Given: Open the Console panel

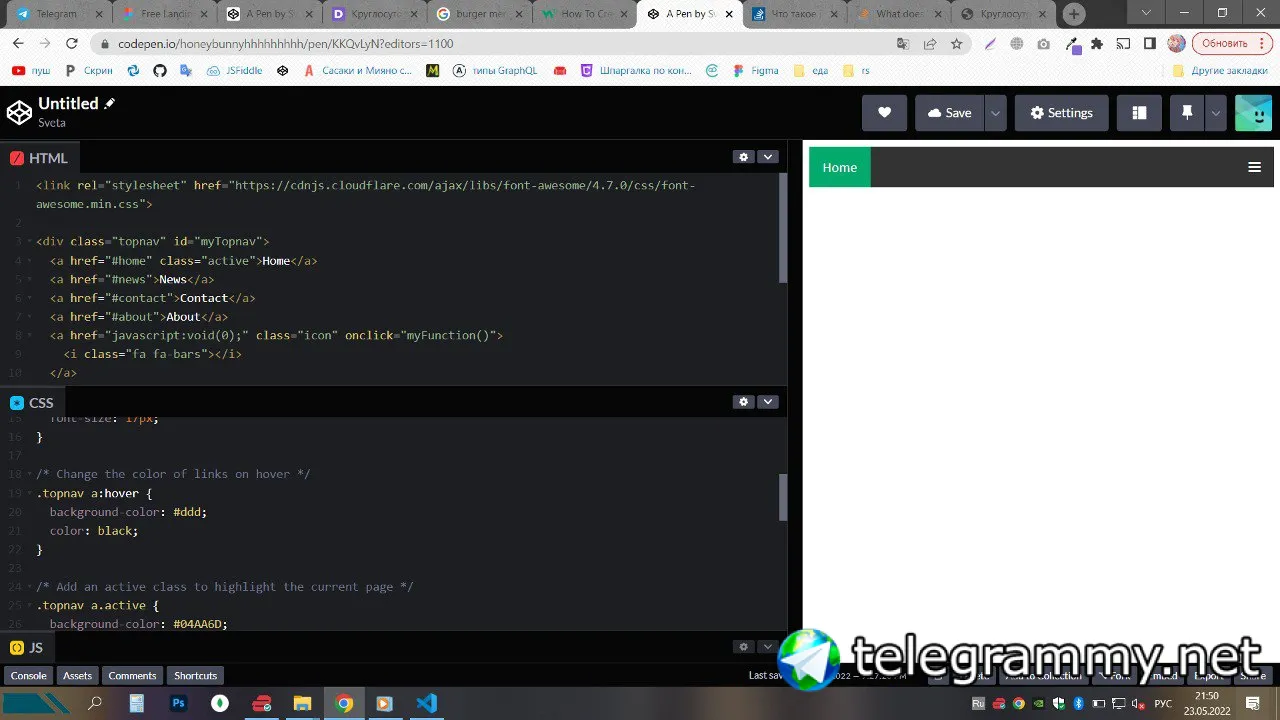Looking at the screenshot, I should pyautogui.click(x=28, y=676).
